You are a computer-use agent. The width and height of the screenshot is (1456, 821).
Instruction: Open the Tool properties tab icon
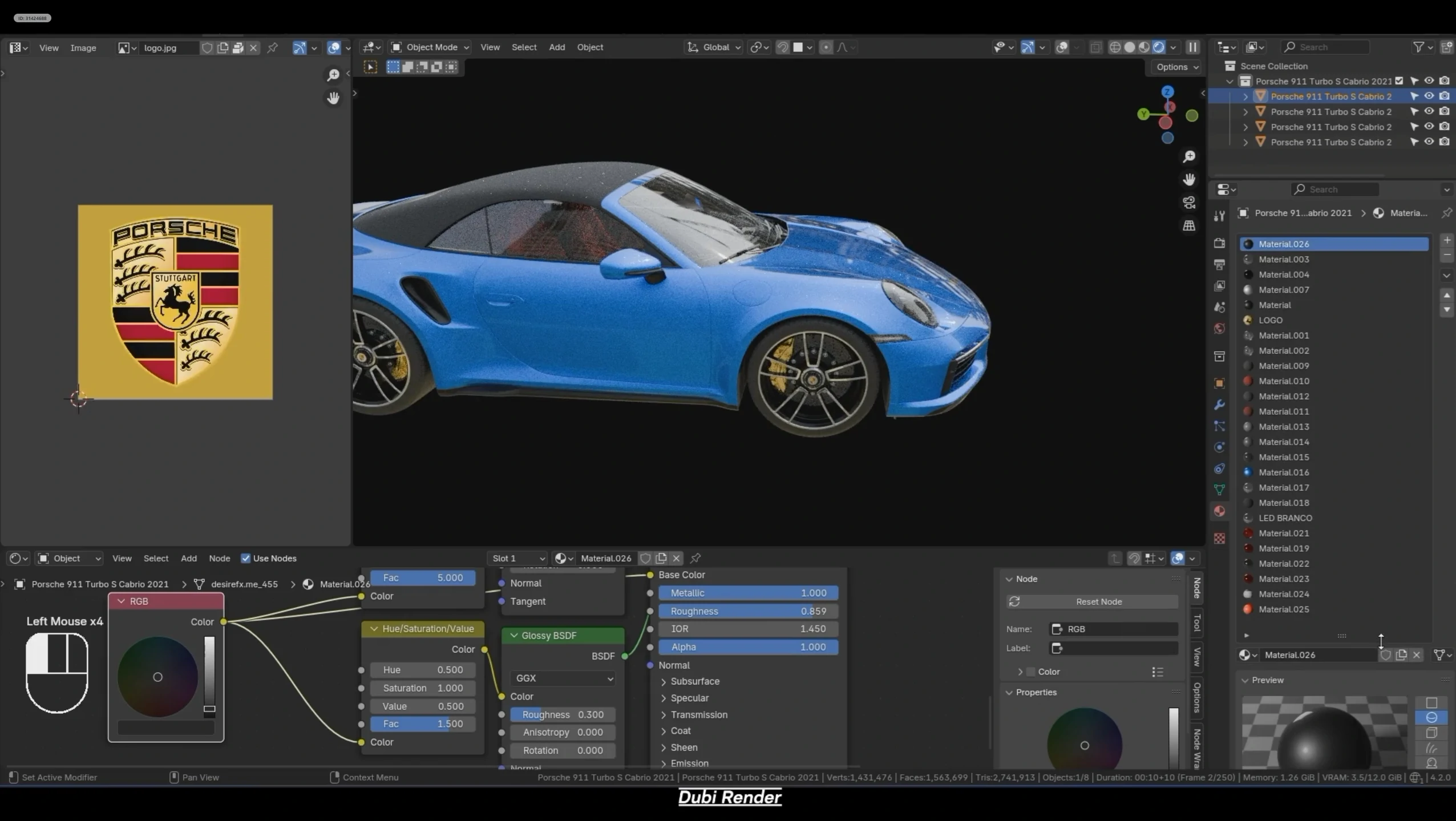click(x=1219, y=216)
